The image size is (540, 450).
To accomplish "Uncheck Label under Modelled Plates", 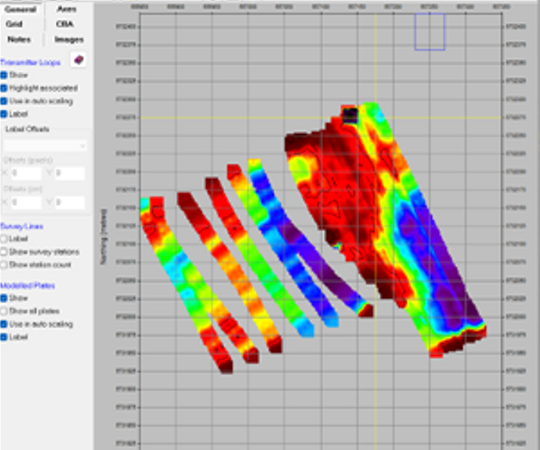I will (4, 337).
